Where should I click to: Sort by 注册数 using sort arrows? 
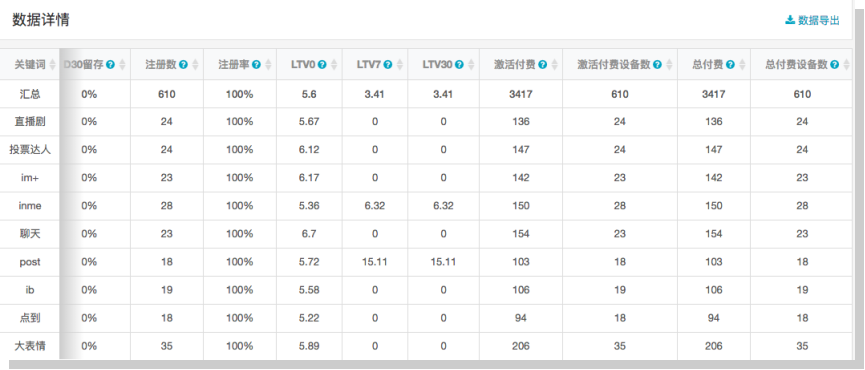click(x=195, y=65)
